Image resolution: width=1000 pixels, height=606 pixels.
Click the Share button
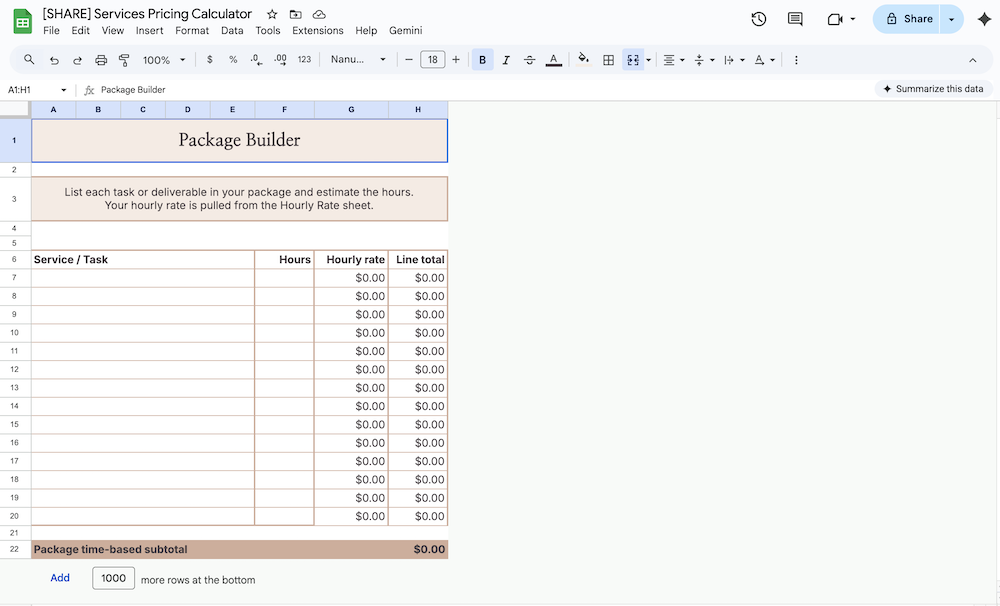click(909, 19)
